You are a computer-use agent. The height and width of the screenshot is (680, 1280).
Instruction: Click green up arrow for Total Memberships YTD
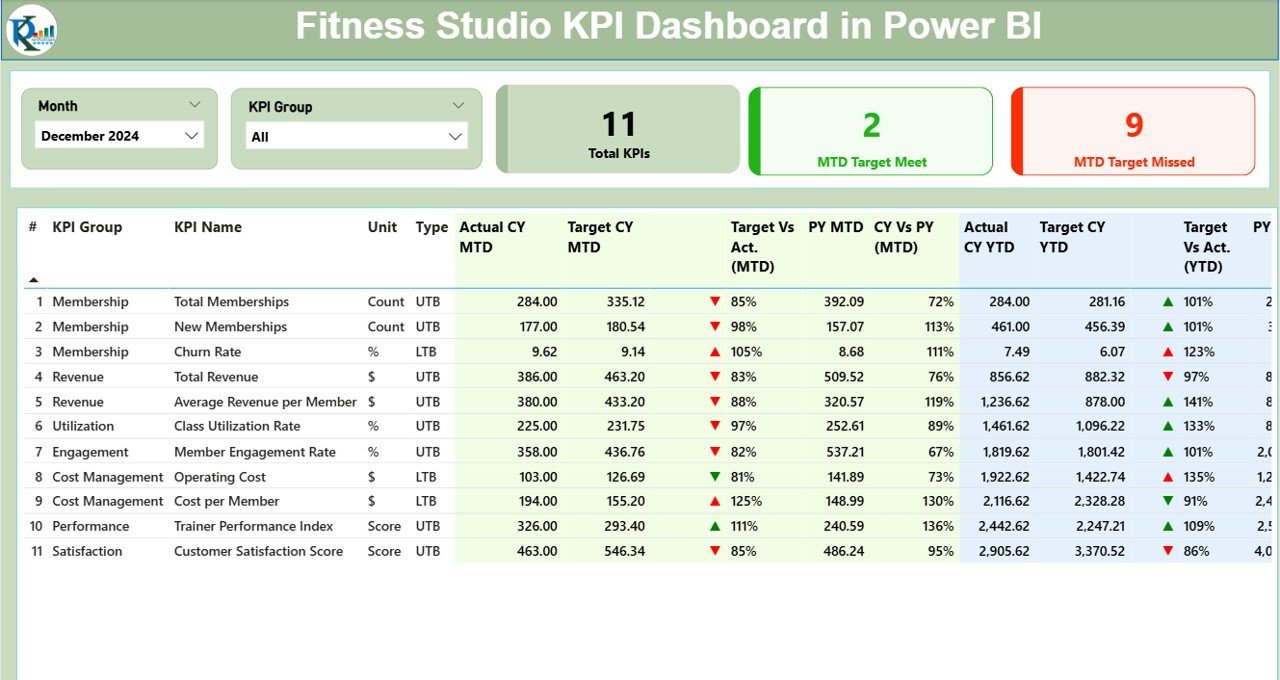pos(1168,301)
